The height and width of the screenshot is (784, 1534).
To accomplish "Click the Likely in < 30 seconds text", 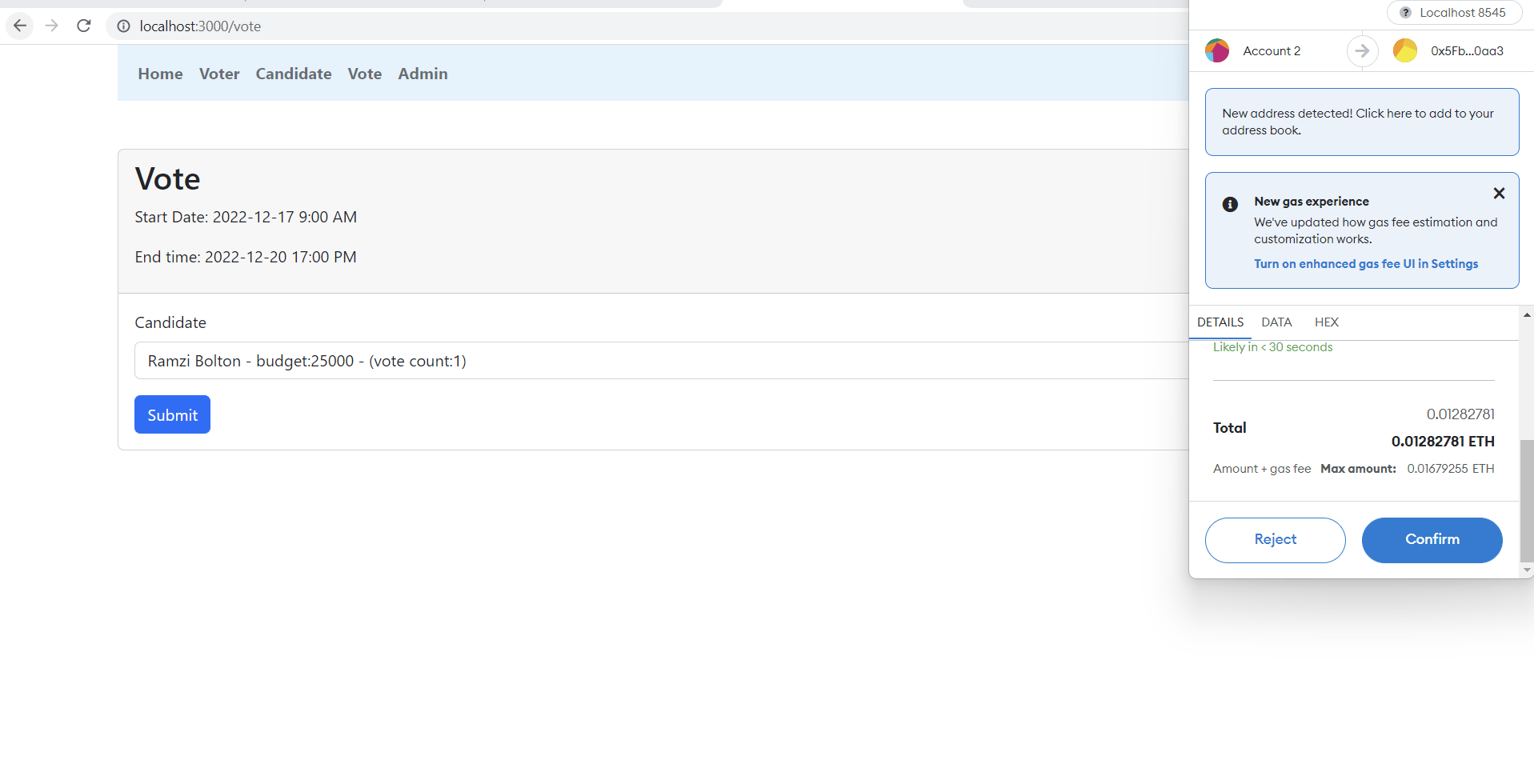I will [1272, 347].
